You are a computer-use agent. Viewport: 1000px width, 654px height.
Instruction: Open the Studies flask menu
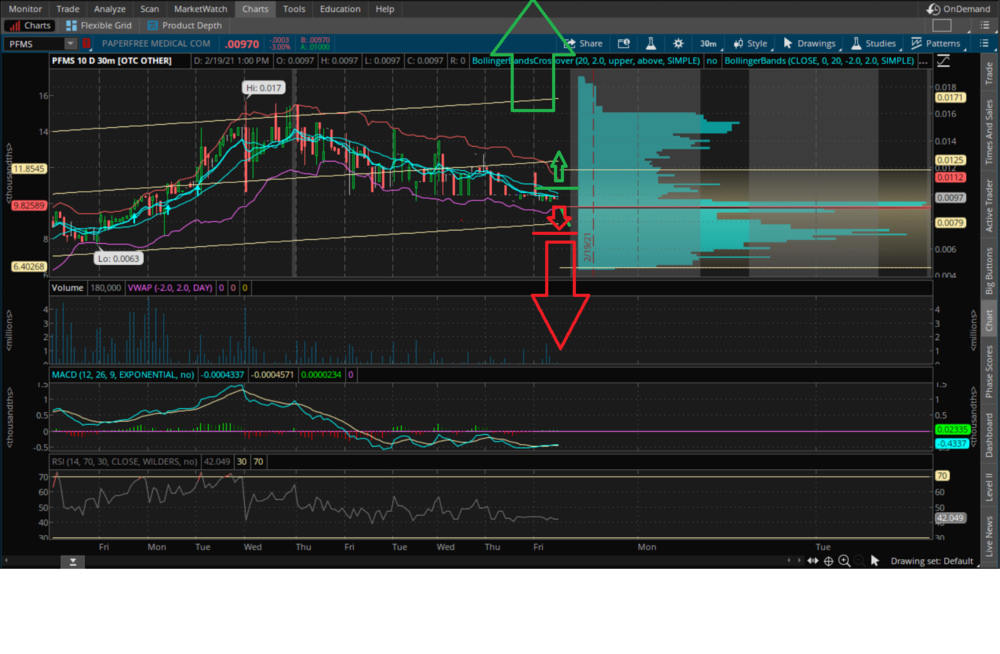873,43
